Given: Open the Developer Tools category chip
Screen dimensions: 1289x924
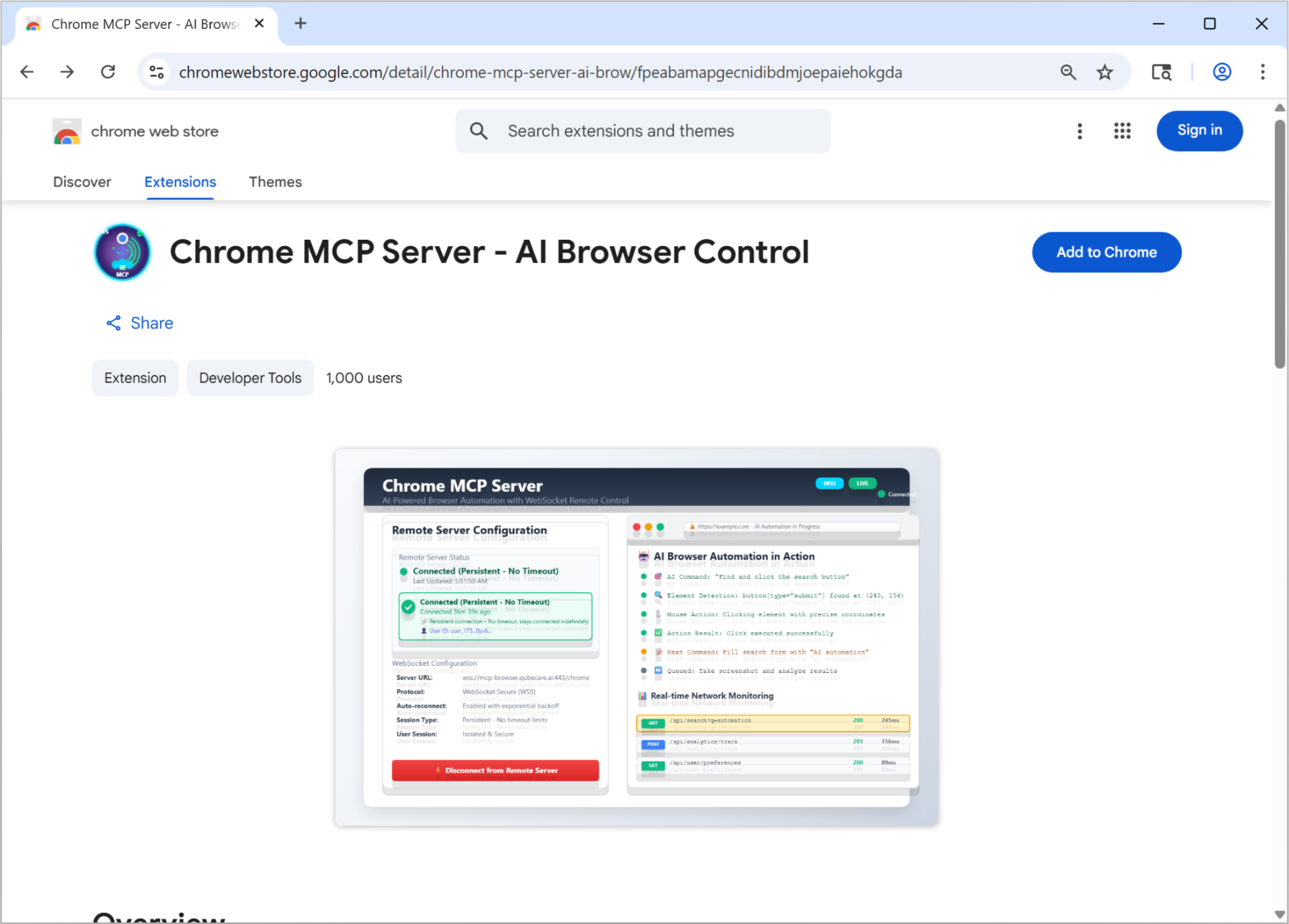Looking at the screenshot, I should click(x=250, y=378).
